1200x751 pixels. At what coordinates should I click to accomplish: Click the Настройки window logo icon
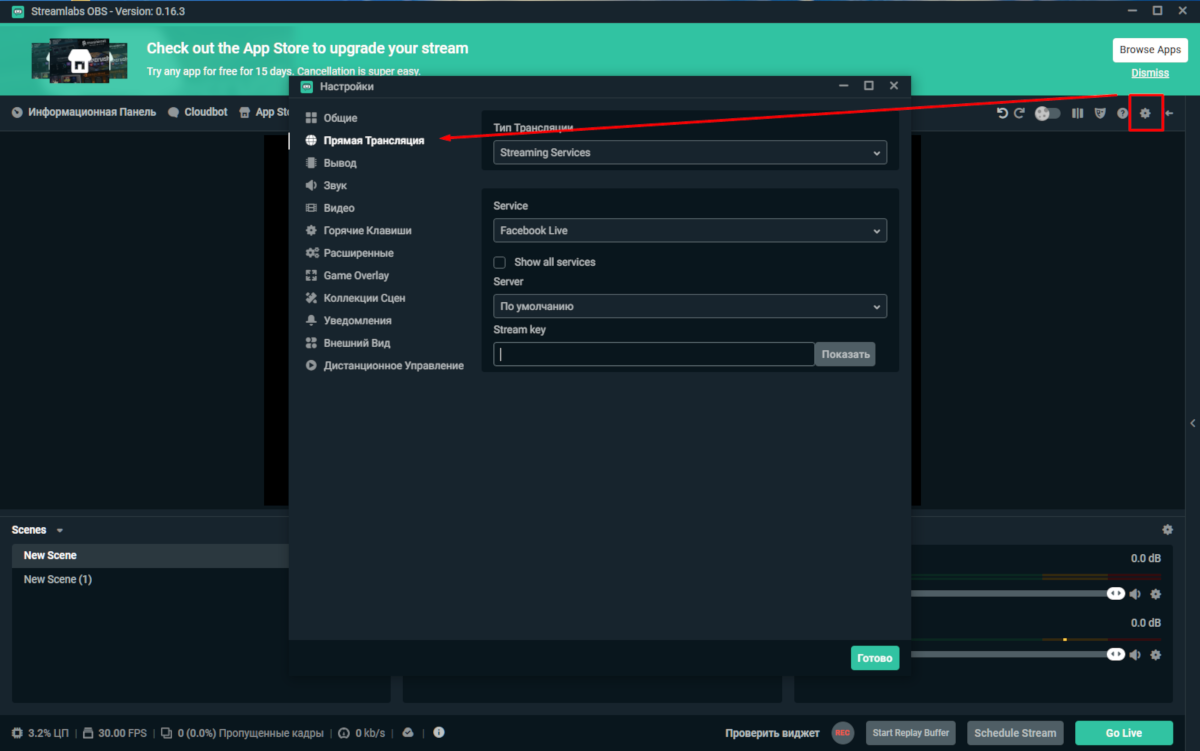pos(307,87)
